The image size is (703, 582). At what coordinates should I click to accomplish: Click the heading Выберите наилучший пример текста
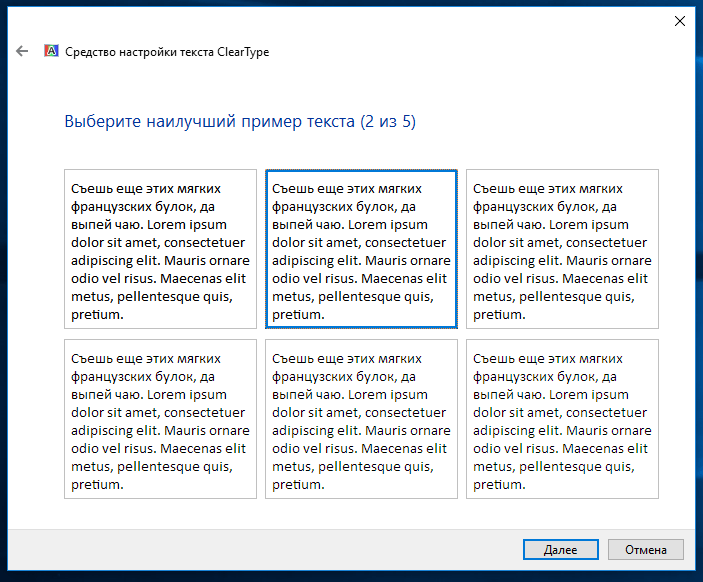(240, 122)
